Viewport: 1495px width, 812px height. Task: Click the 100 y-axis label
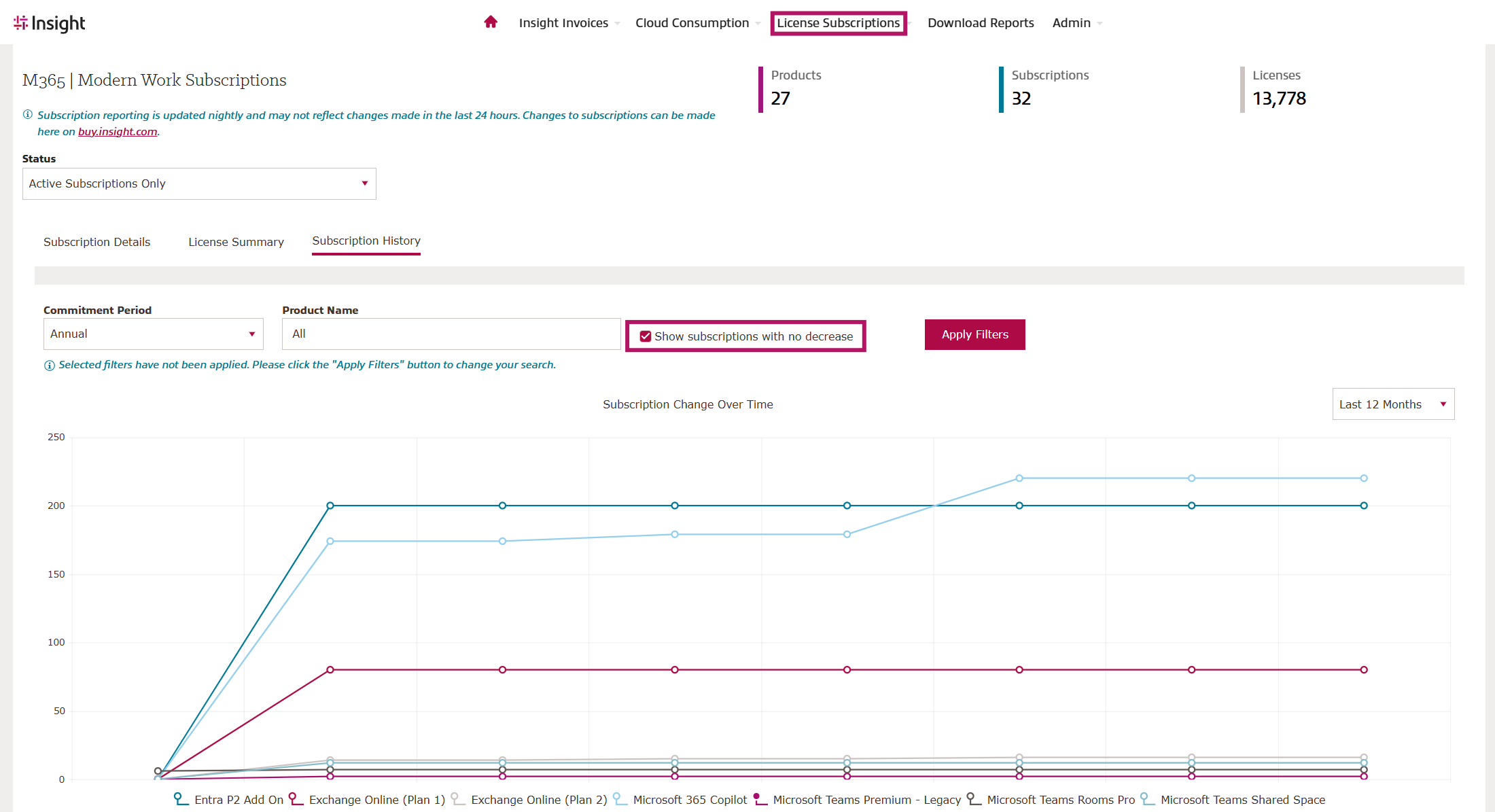click(x=56, y=642)
